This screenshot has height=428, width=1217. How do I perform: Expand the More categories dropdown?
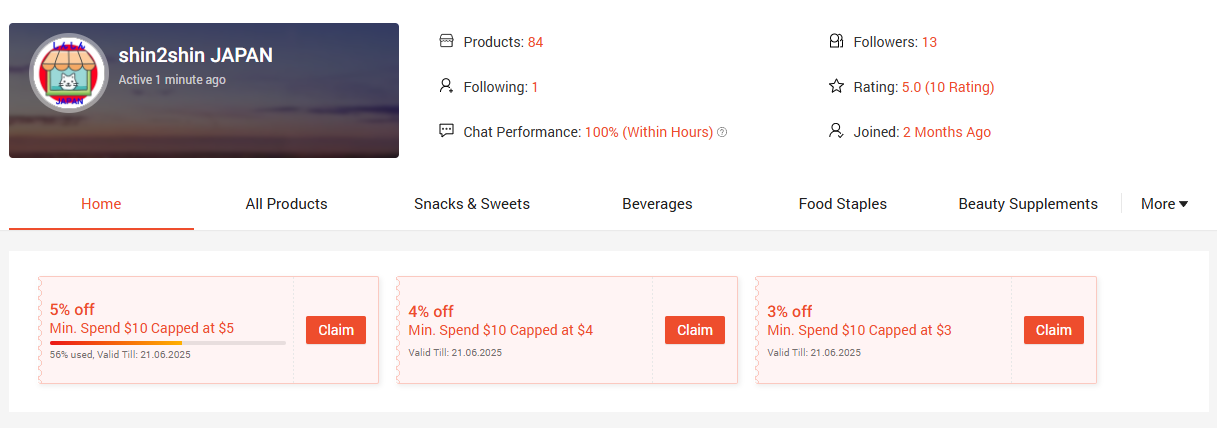[1164, 204]
